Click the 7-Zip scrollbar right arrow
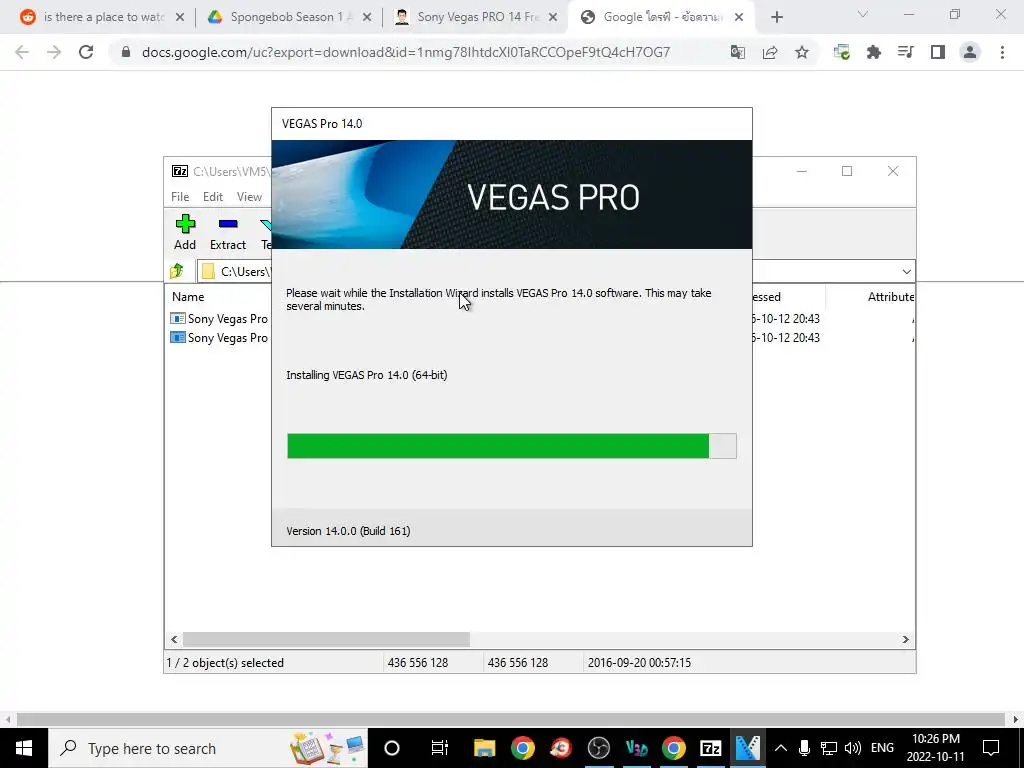1024x768 pixels. tap(906, 639)
